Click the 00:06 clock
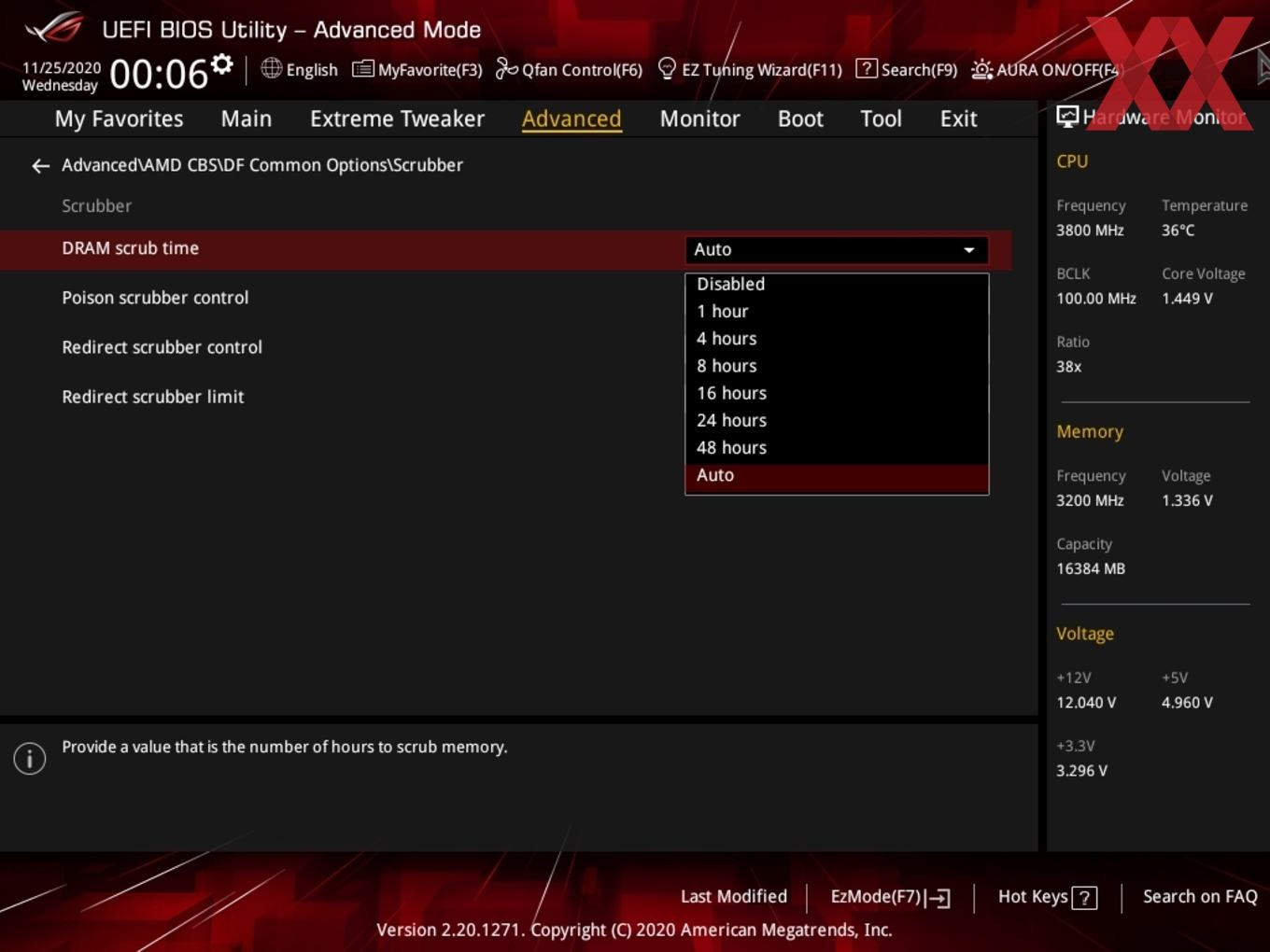1270x952 pixels. pos(159,74)
